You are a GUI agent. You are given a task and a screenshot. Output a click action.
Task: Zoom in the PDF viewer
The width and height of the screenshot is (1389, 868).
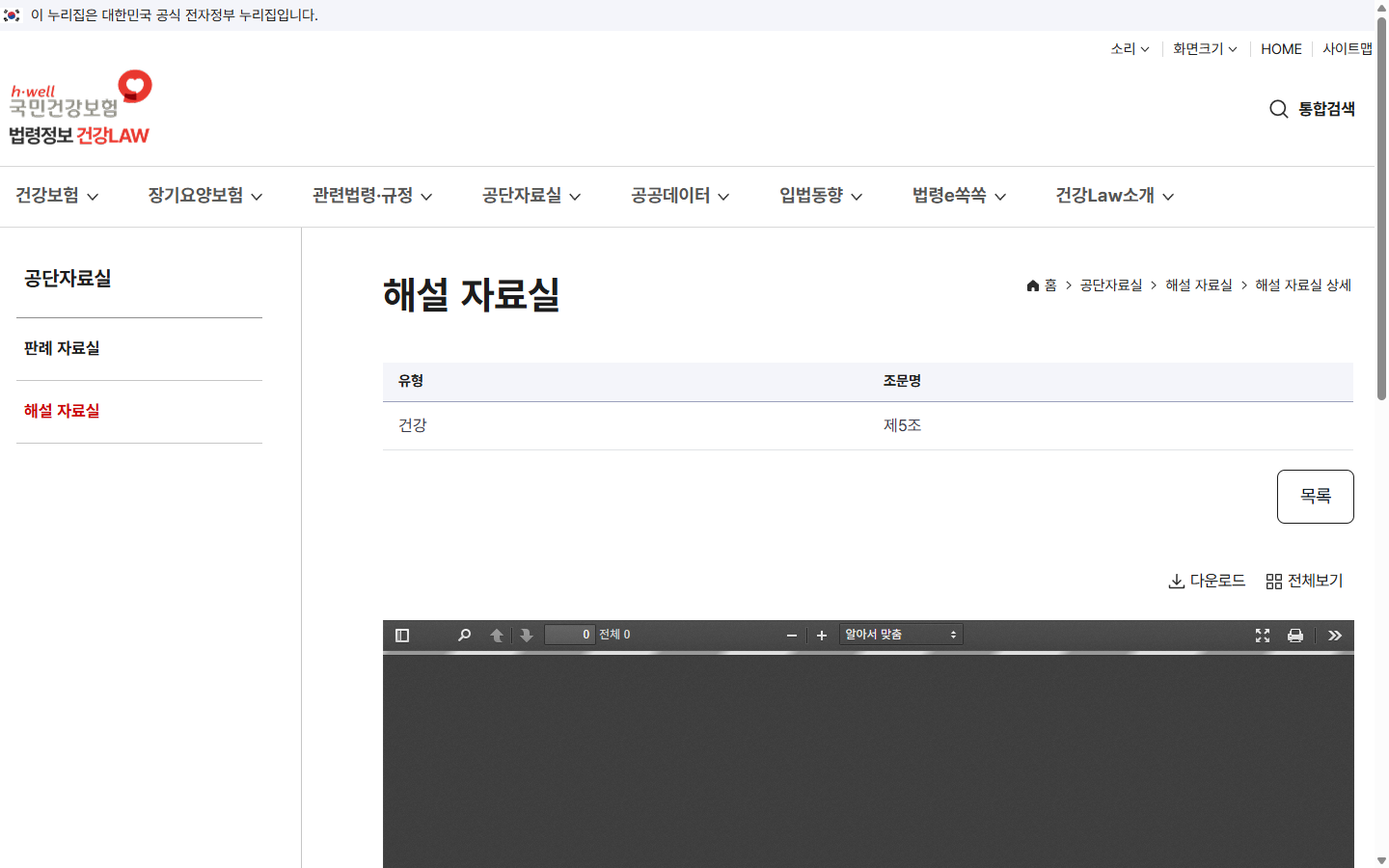pyautogui.click(x=822, y=635)
